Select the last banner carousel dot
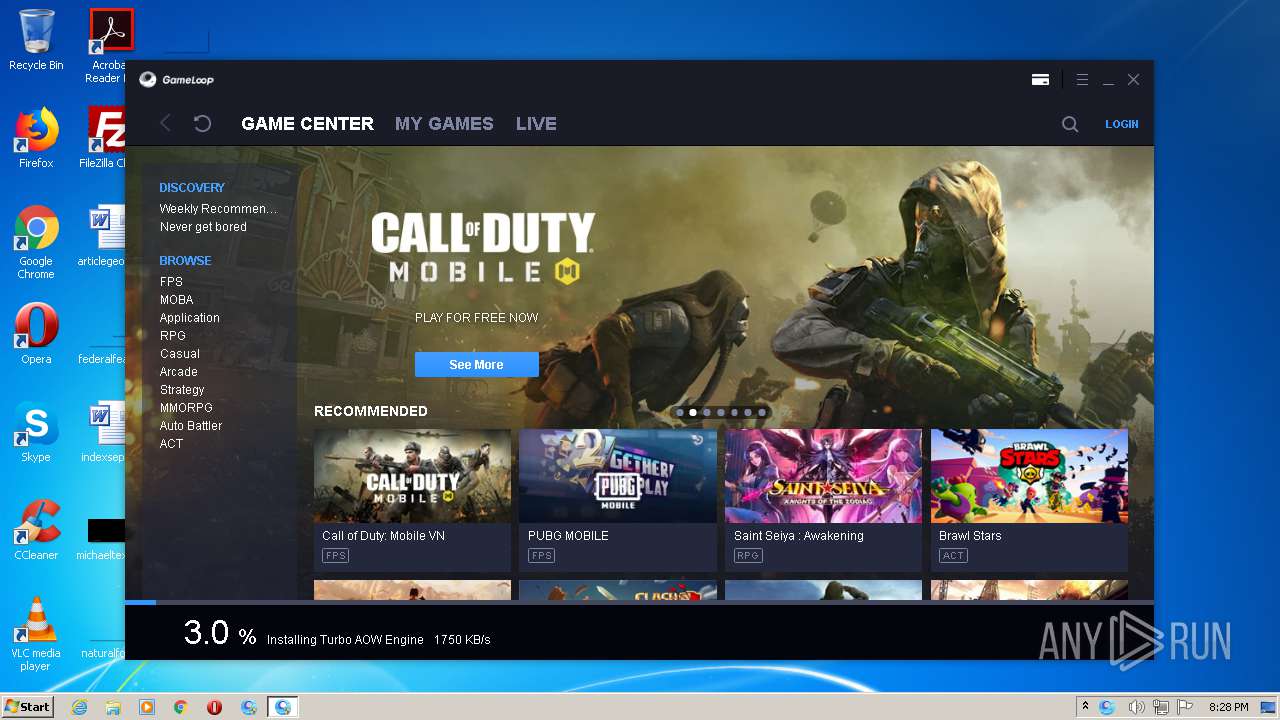 [762, 412]
